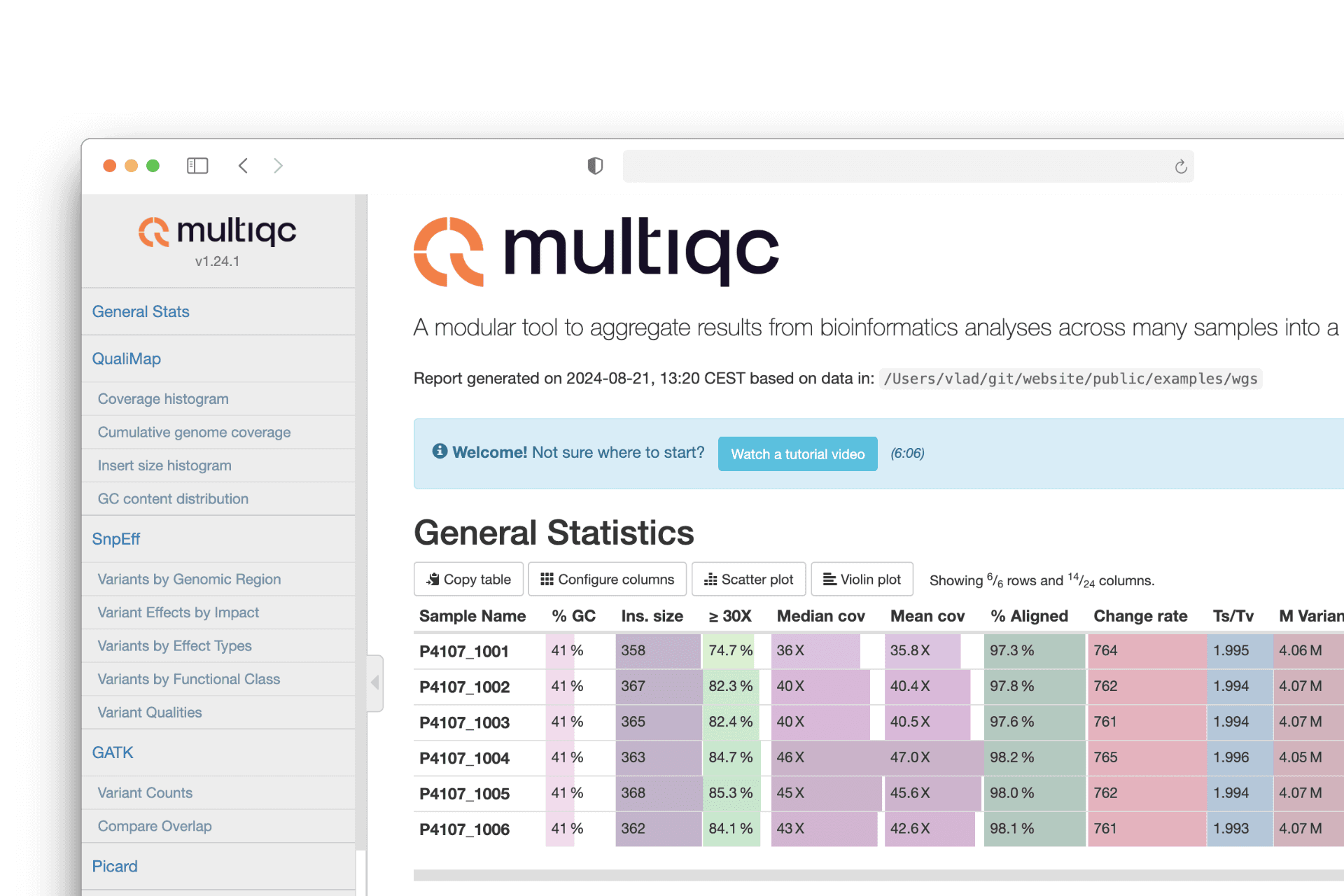Open General Stats in the sidebar
This screenshot has width=1344, height=896.
[x=141, y=311]
